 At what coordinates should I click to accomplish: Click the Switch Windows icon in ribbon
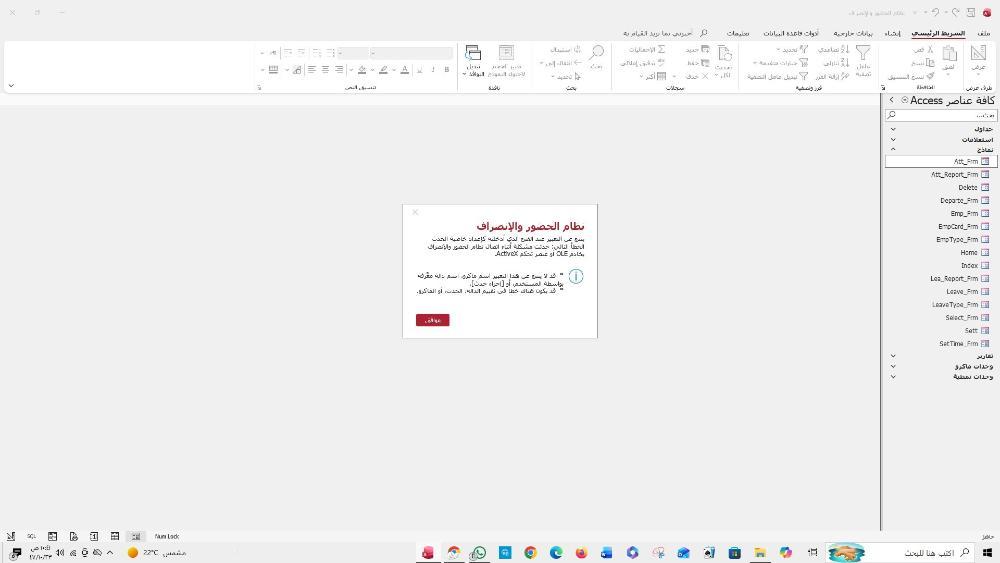coord(473,54)
